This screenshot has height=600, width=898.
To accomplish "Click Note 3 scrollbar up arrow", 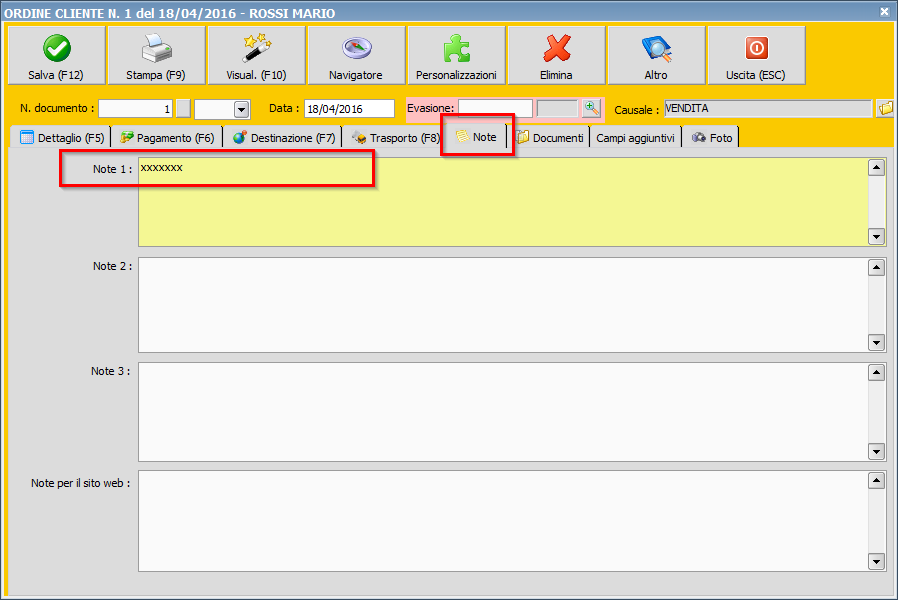I will 876,373.
